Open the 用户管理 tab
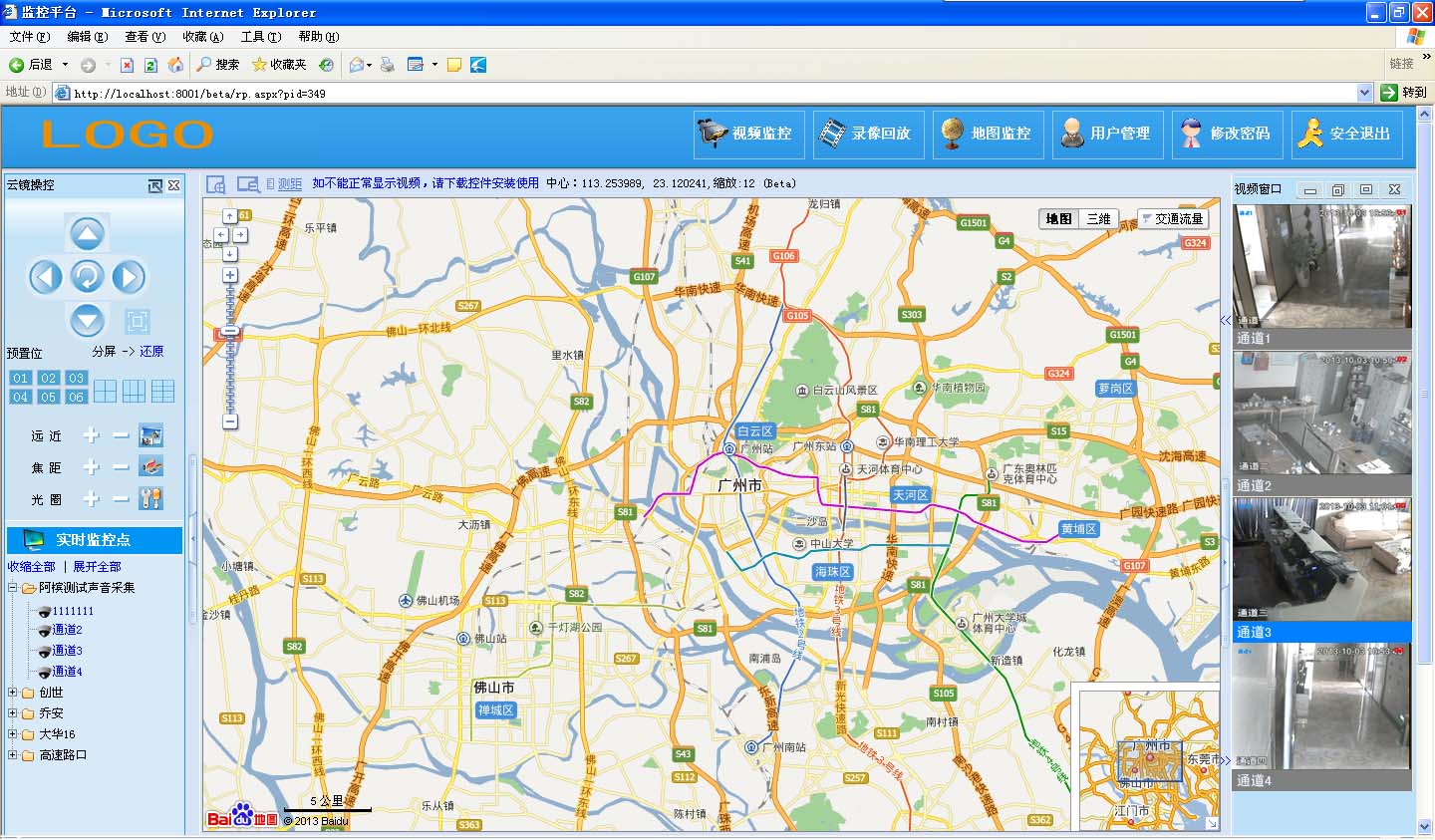Image resolution: width=1435 pixels, height=840 pixels. (x=1108, y=134)
